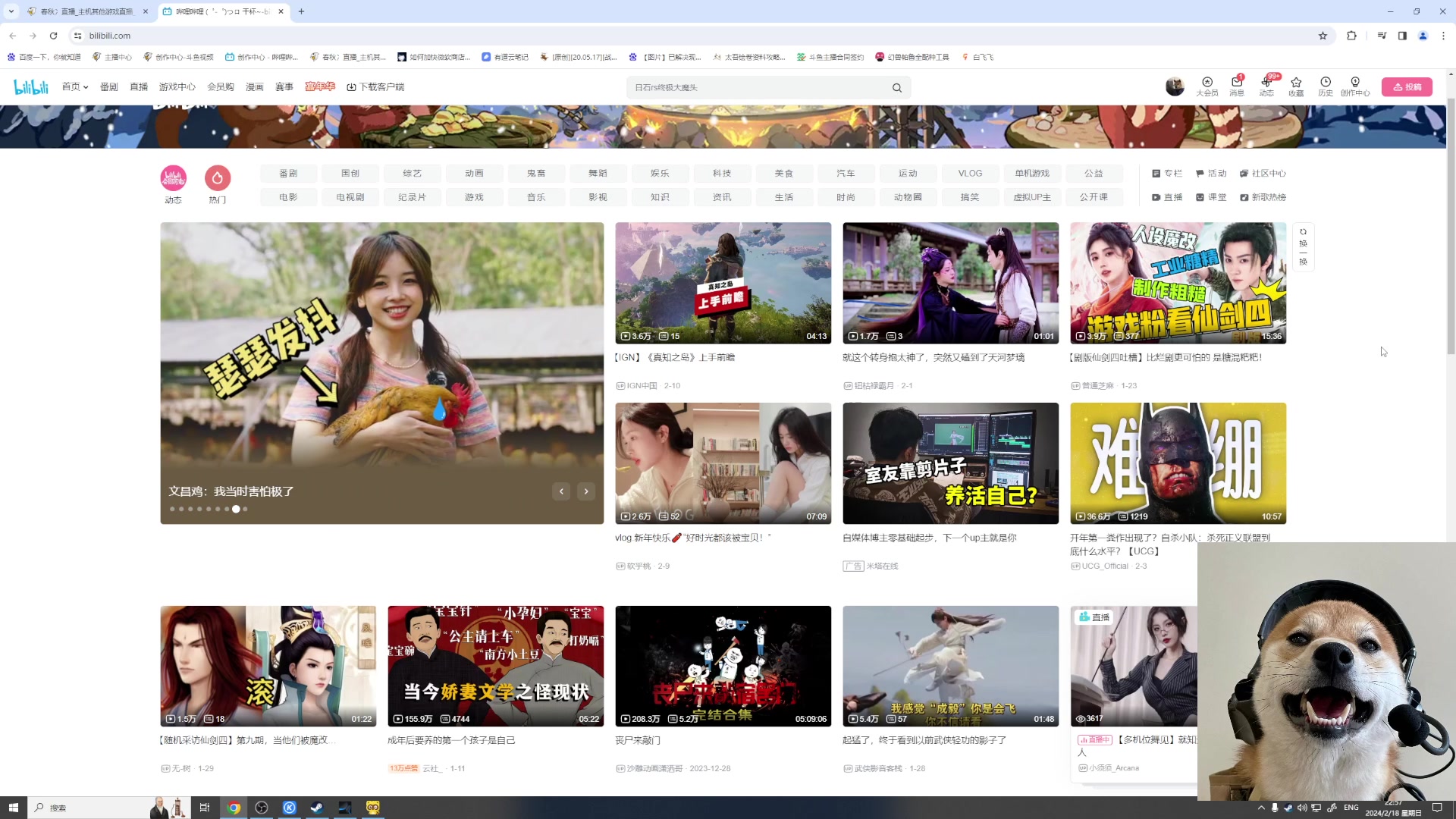1456x819 pixels.
Task: Open the VLOG category
Action: click(x=970, y=174)
